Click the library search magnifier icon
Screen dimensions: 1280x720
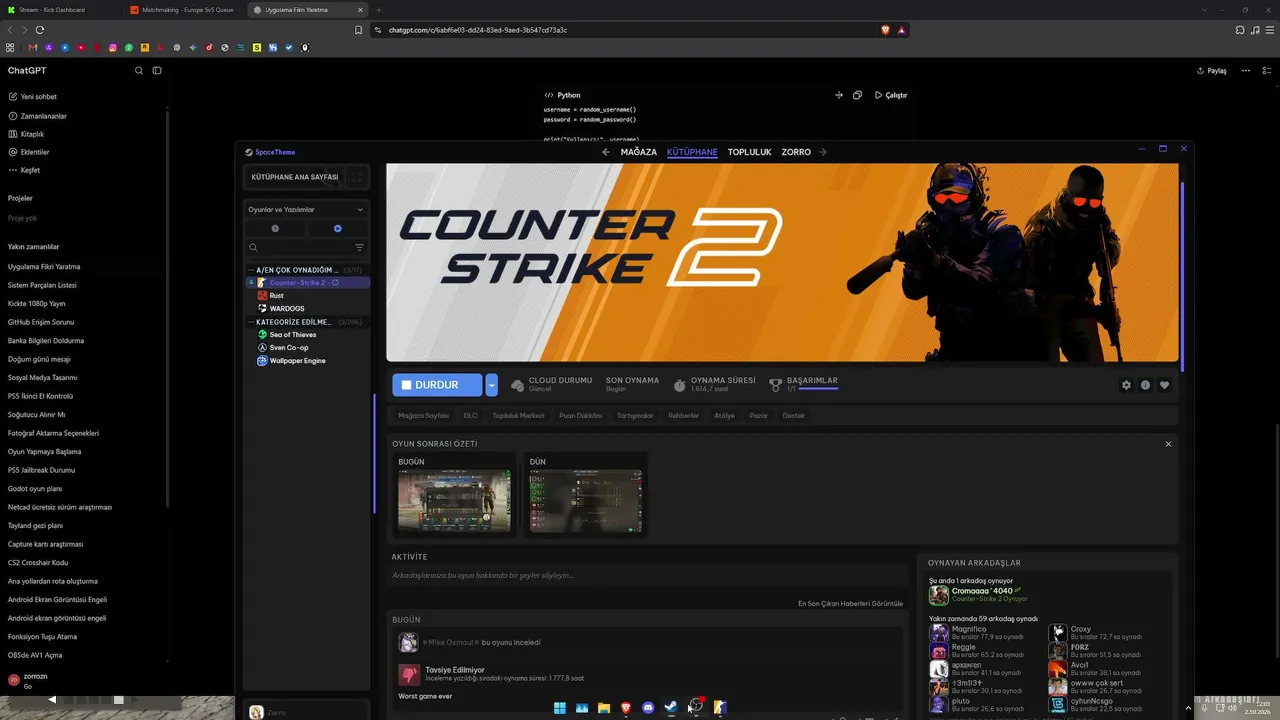pos(253,247)
